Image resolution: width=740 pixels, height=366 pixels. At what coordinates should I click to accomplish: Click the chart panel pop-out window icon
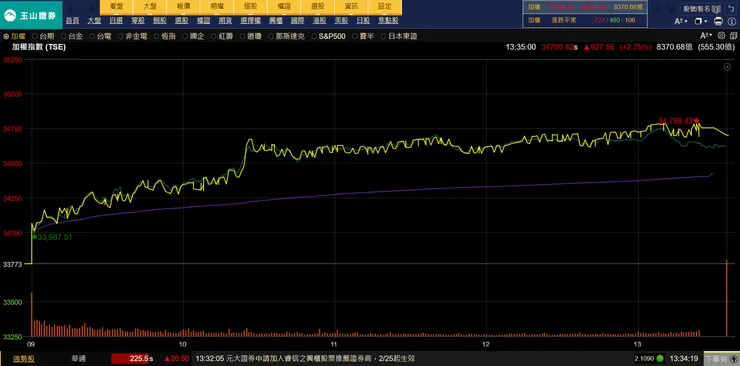[x=732, y=35]
